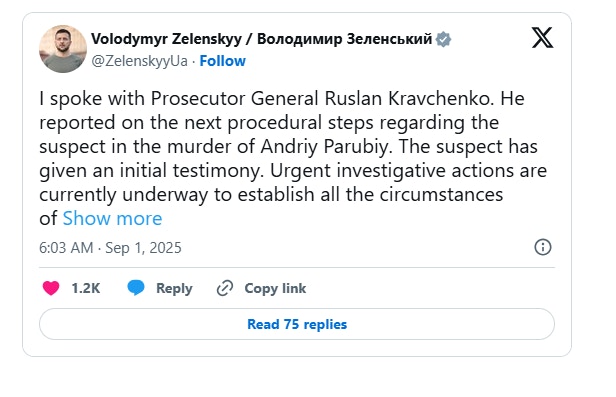Click the verified badge next to the name
This screenshot has height=397, width=616.
coord(444,39)
